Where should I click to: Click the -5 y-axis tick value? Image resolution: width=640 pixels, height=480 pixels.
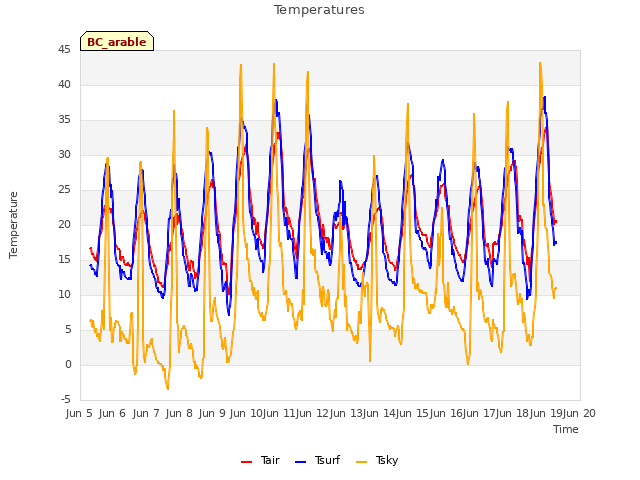click(66, 399)
